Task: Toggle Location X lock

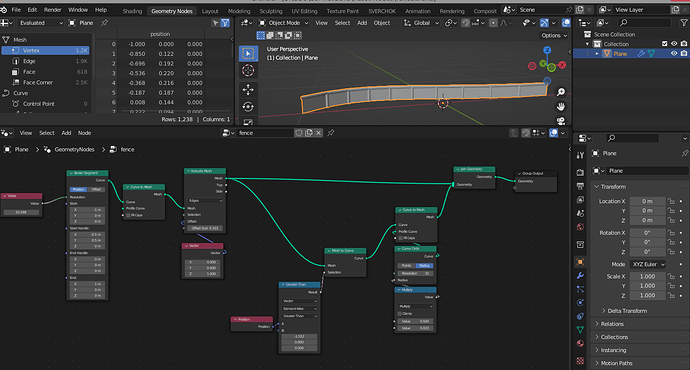Action: (671, 201)
